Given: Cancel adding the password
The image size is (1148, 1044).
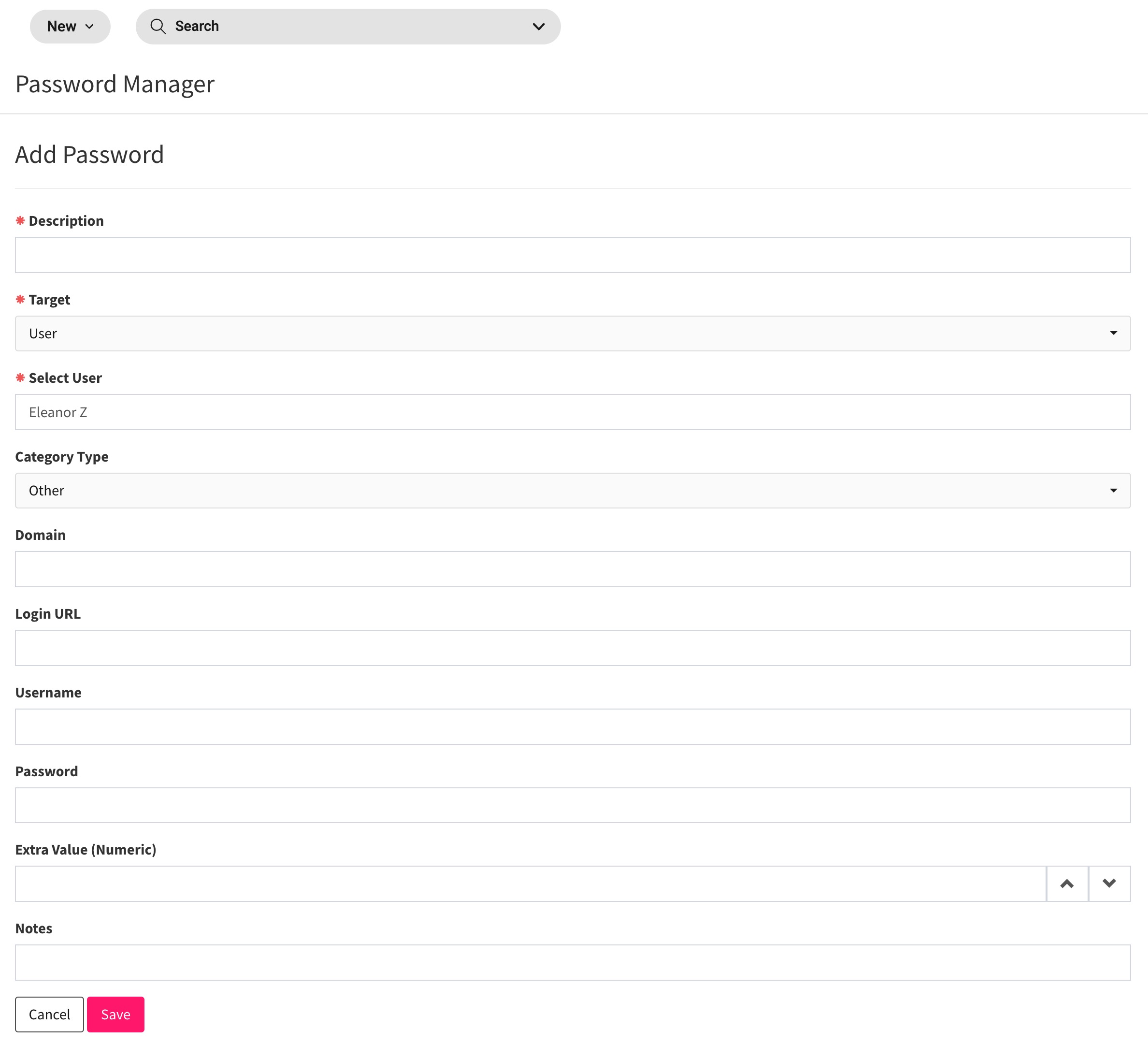Looking at the screenshot, I should (50, 1015).
